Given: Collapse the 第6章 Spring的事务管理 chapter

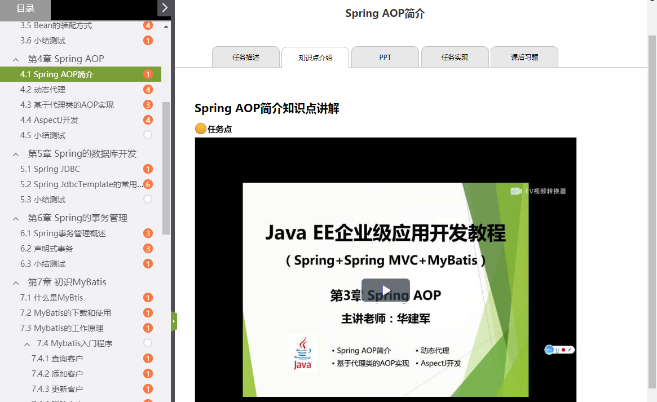Looking at the screenshot, I should 16,218.
